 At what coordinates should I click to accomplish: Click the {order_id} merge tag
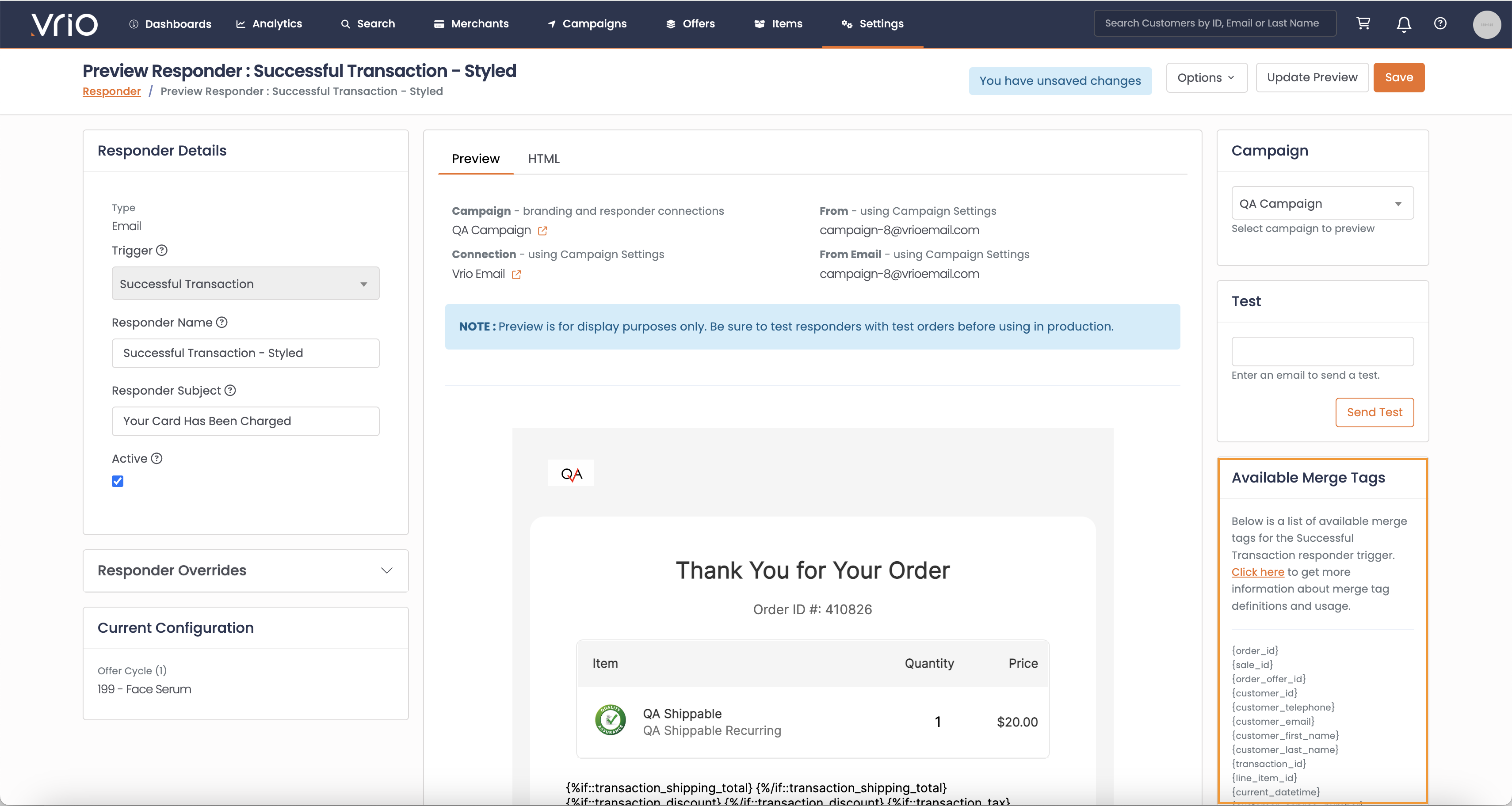click(1255, 650)
